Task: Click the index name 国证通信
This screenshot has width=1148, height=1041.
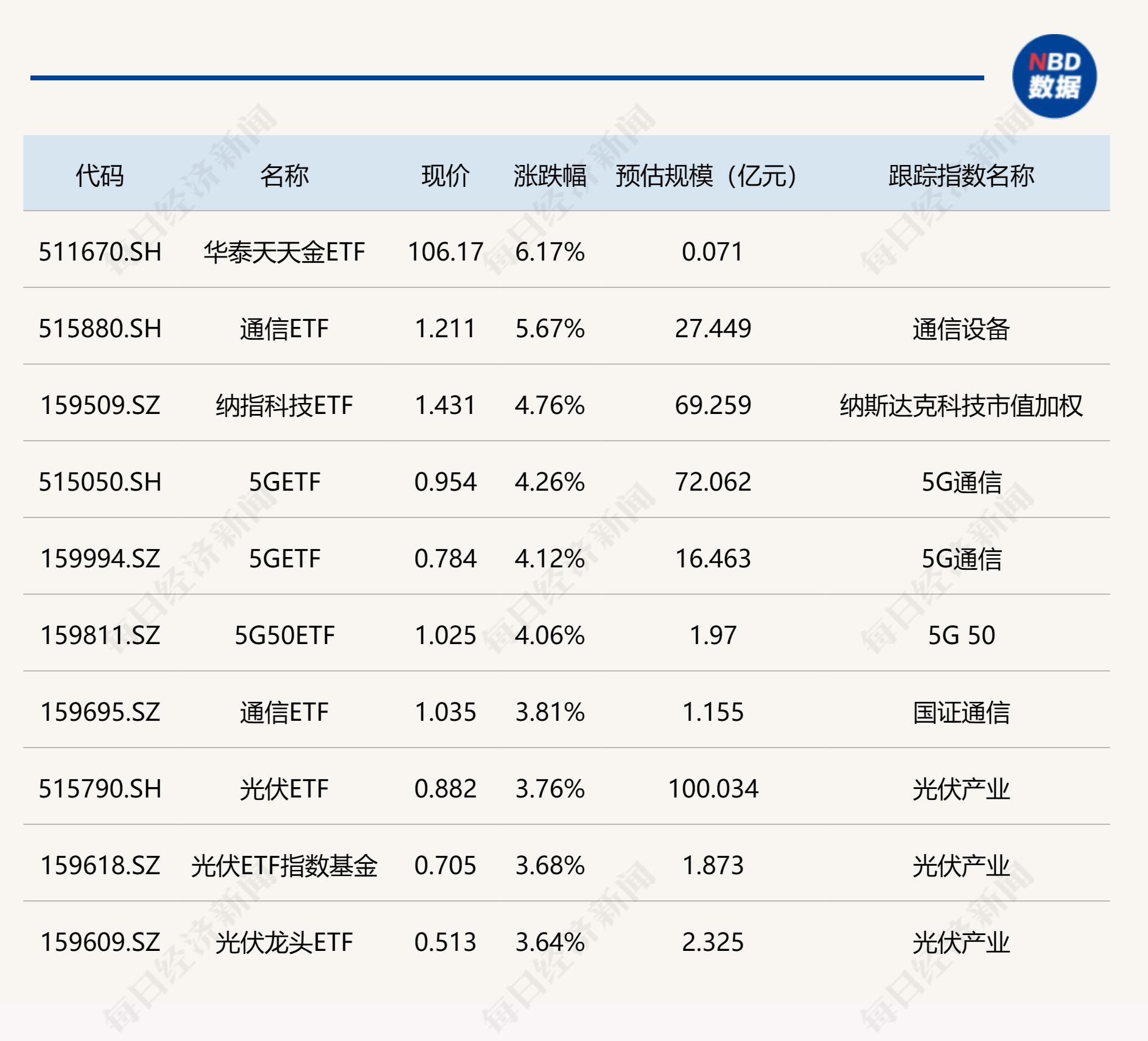Action: pyautogui.click(x=961, y=712)
